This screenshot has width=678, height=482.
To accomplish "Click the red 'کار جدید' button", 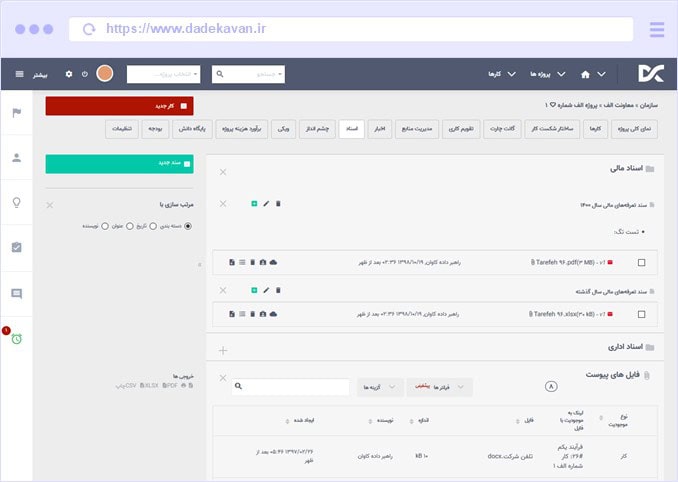I will (x=119, y=105).
